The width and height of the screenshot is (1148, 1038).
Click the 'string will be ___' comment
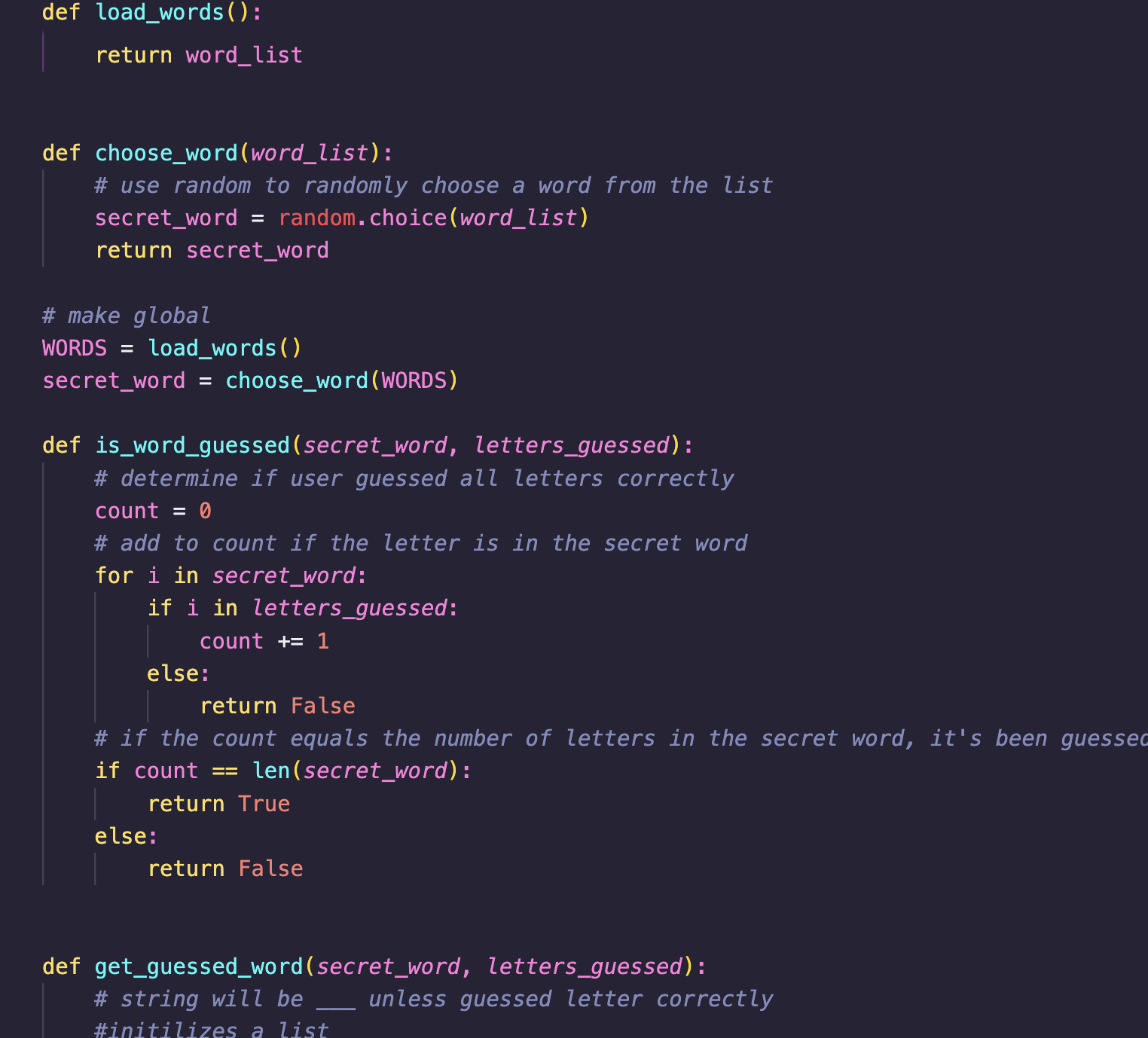click(433, 999)
